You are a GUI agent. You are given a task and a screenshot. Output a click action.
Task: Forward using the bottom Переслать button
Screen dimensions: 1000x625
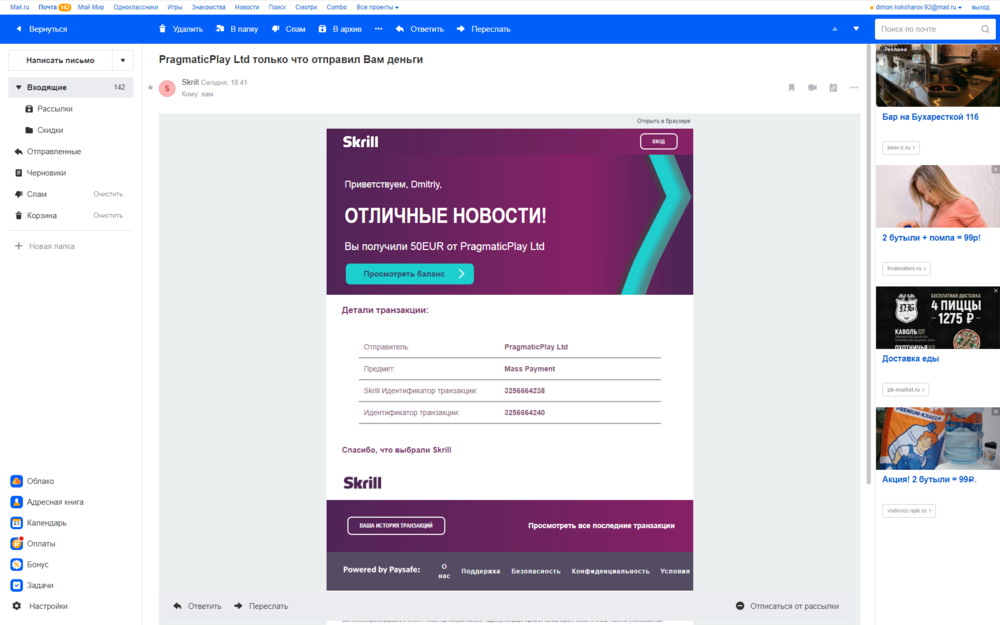pyautogui.click(x=261, y=606)
